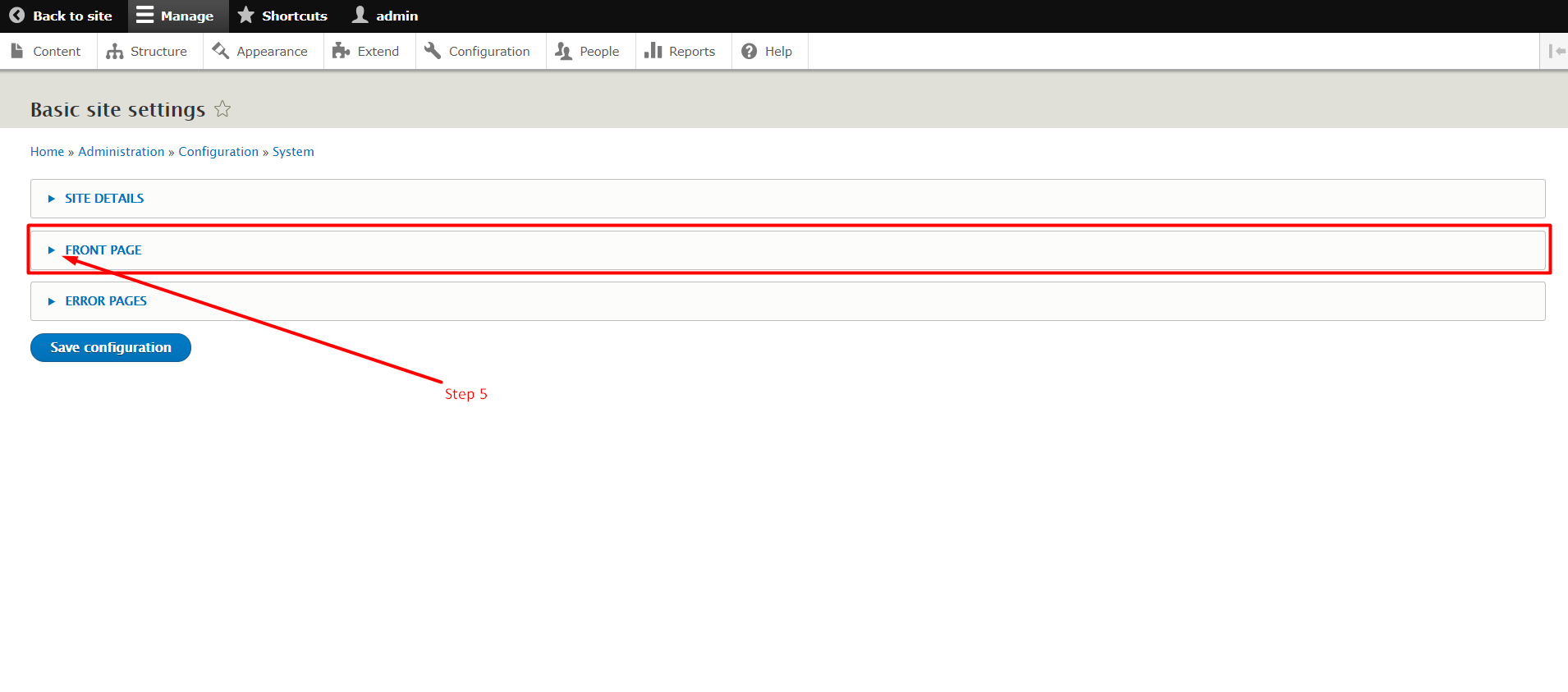Click the People users icon
Viewport: 1568px width, 692px height.
(x=563, y=51)
